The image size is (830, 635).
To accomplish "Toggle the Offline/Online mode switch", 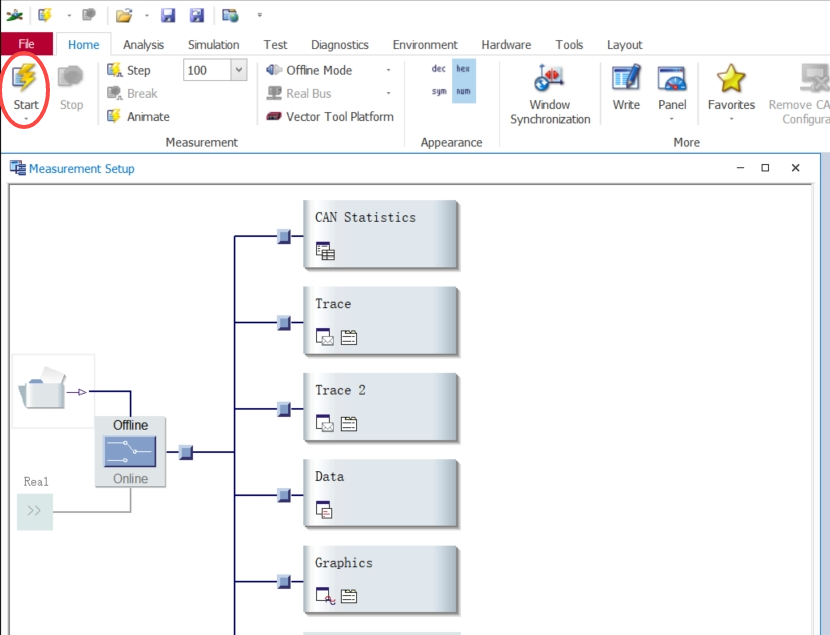I will pyautogui.click(x=130, y=452).
